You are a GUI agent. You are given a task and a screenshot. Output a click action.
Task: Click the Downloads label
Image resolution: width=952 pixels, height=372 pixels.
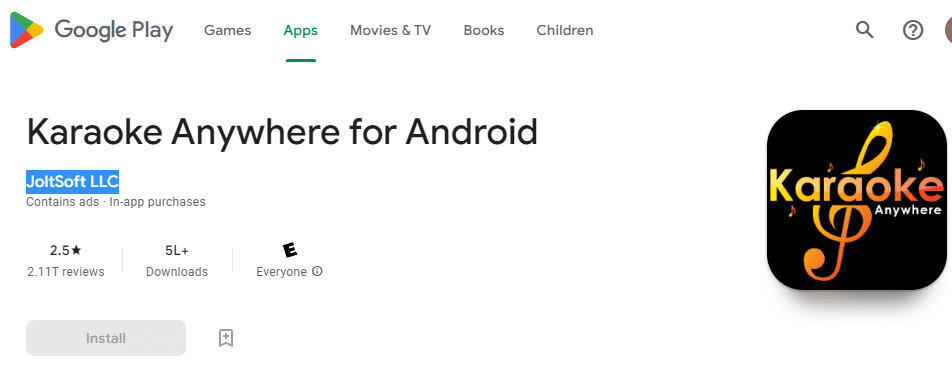[x=177, y=272]
